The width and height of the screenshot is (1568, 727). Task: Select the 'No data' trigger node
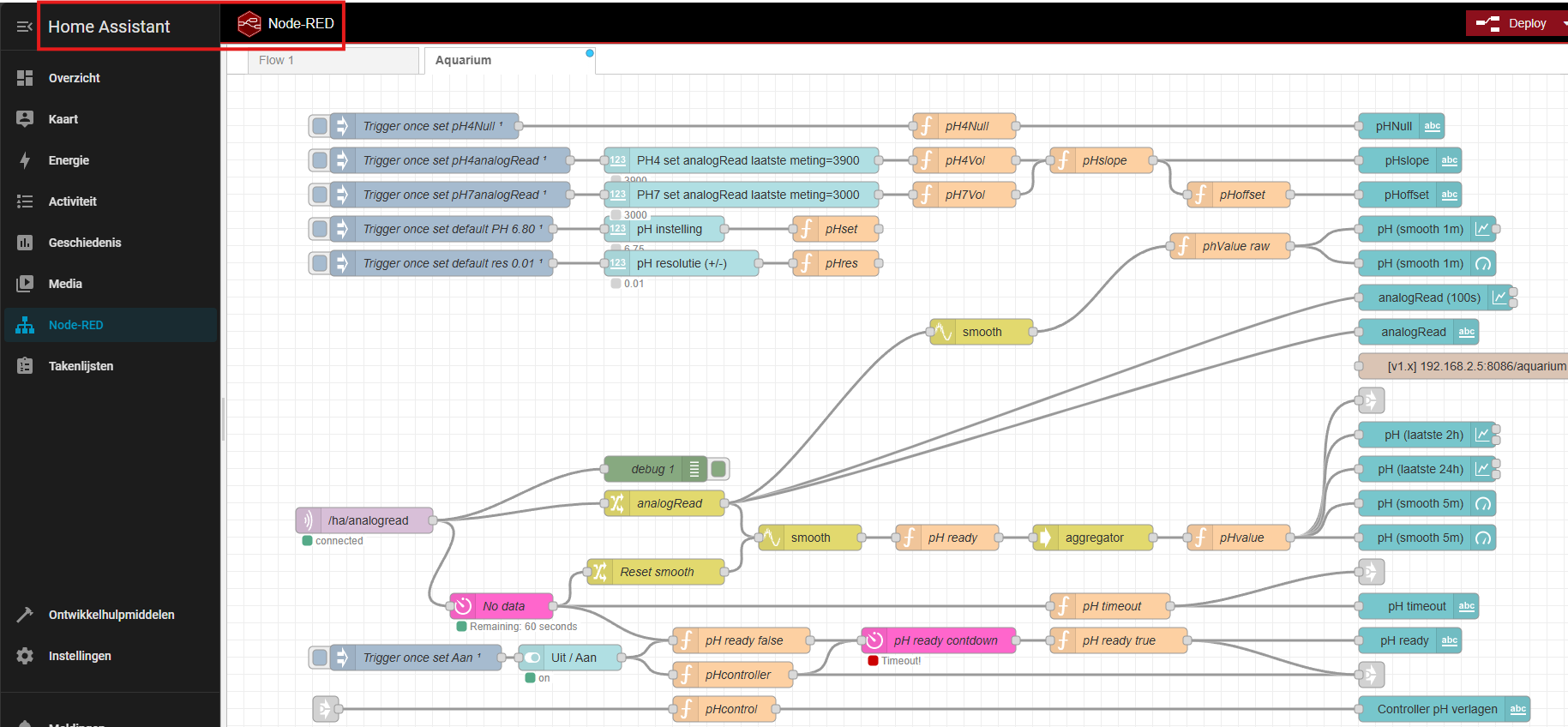click(x=502, y=606)
